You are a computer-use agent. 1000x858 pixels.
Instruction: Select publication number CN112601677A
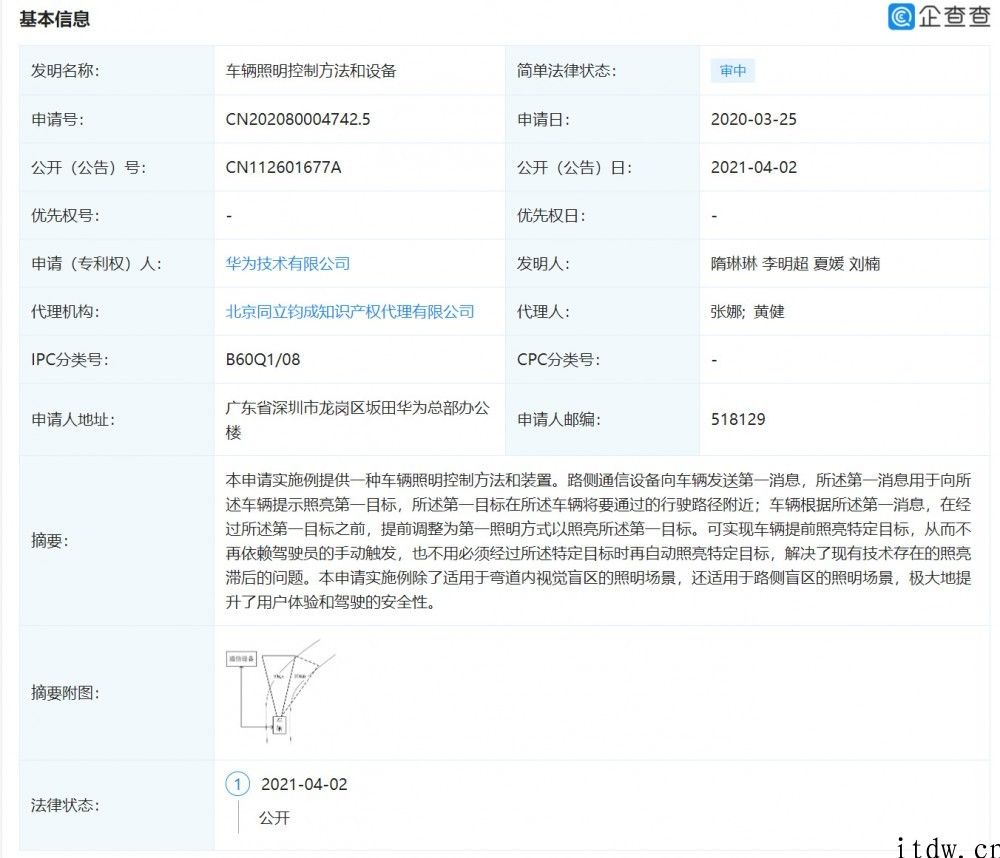283,168
